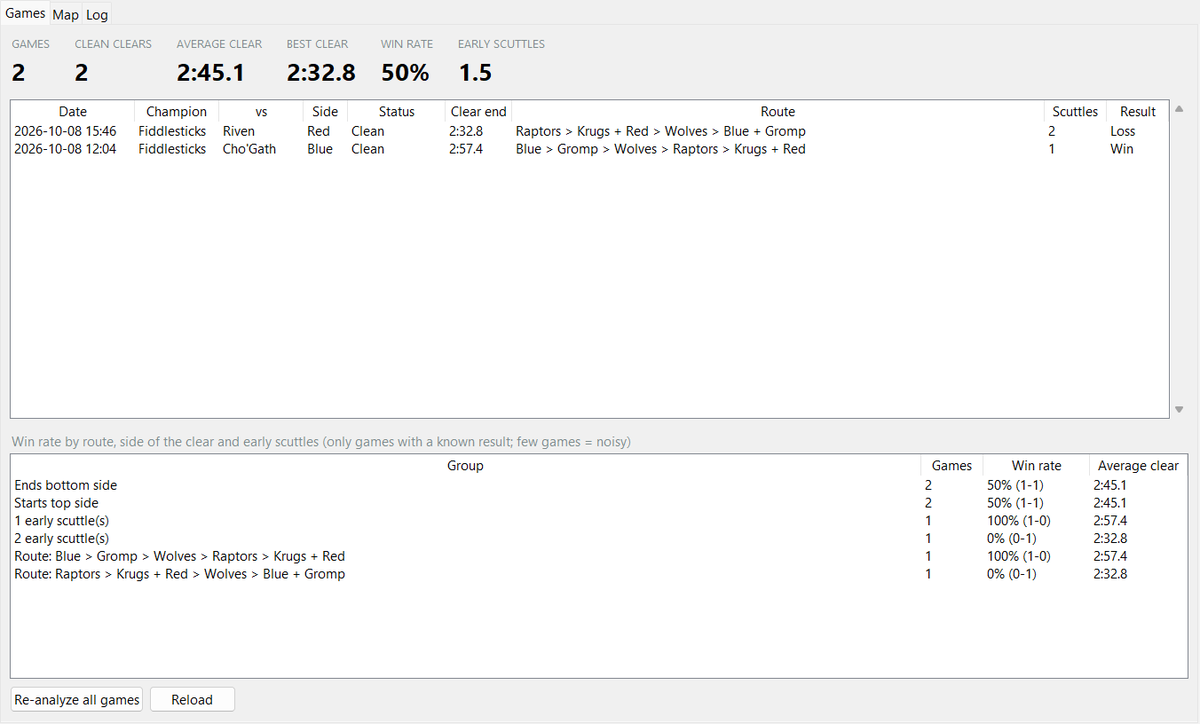Click Fiddlesticks in the Cho'Gath game row
Viewport: 1200px width, 724px height.
[172, 149]
